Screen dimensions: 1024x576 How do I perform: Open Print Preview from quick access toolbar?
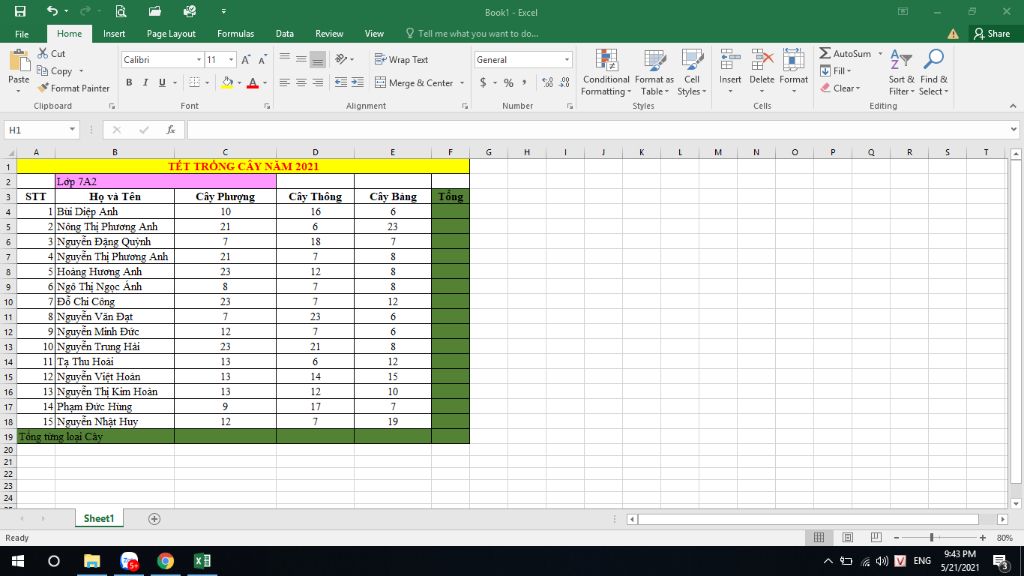(121, 11)
